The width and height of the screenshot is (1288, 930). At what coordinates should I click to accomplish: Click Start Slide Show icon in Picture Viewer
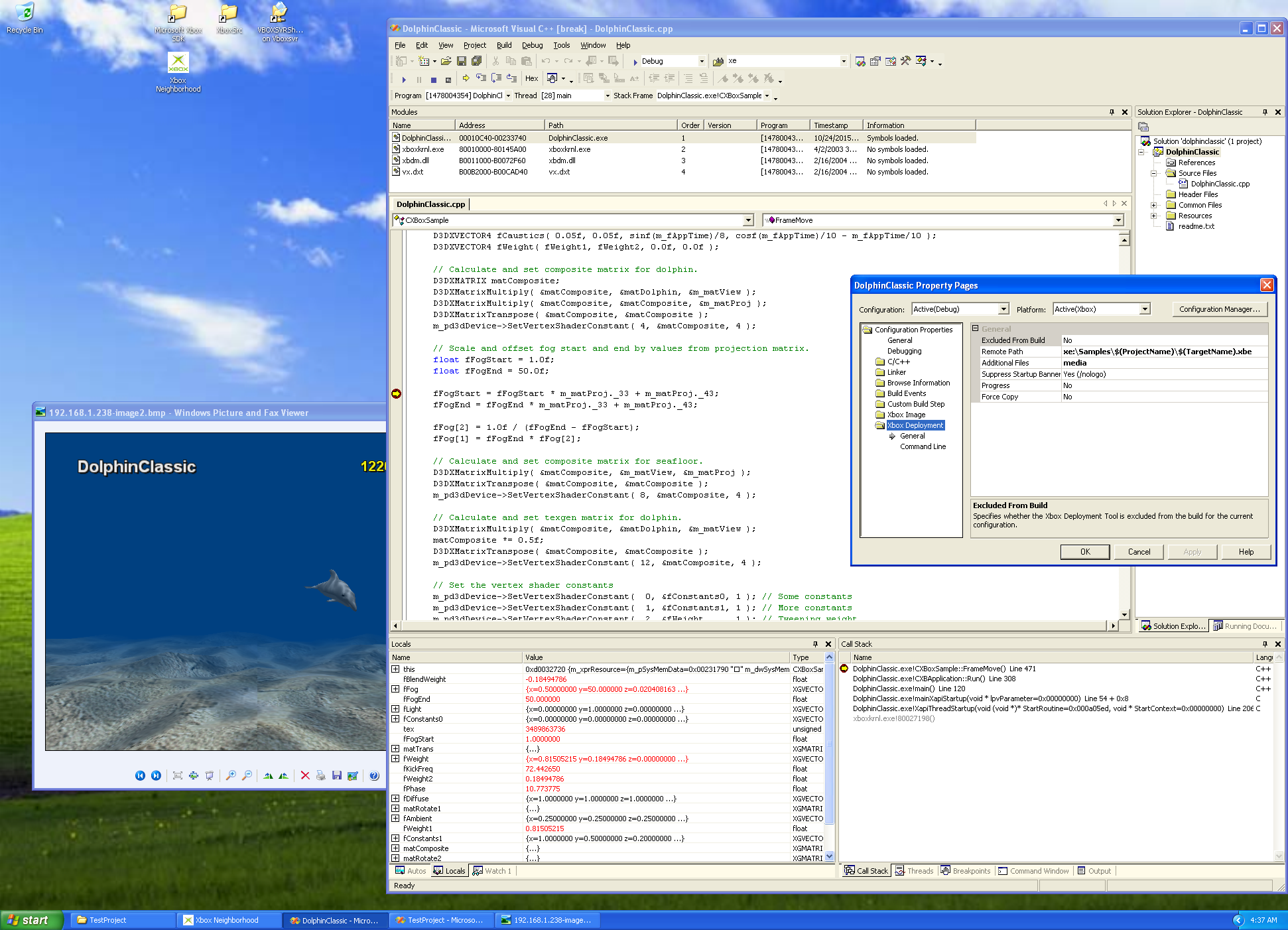click(x=210, y=775)
